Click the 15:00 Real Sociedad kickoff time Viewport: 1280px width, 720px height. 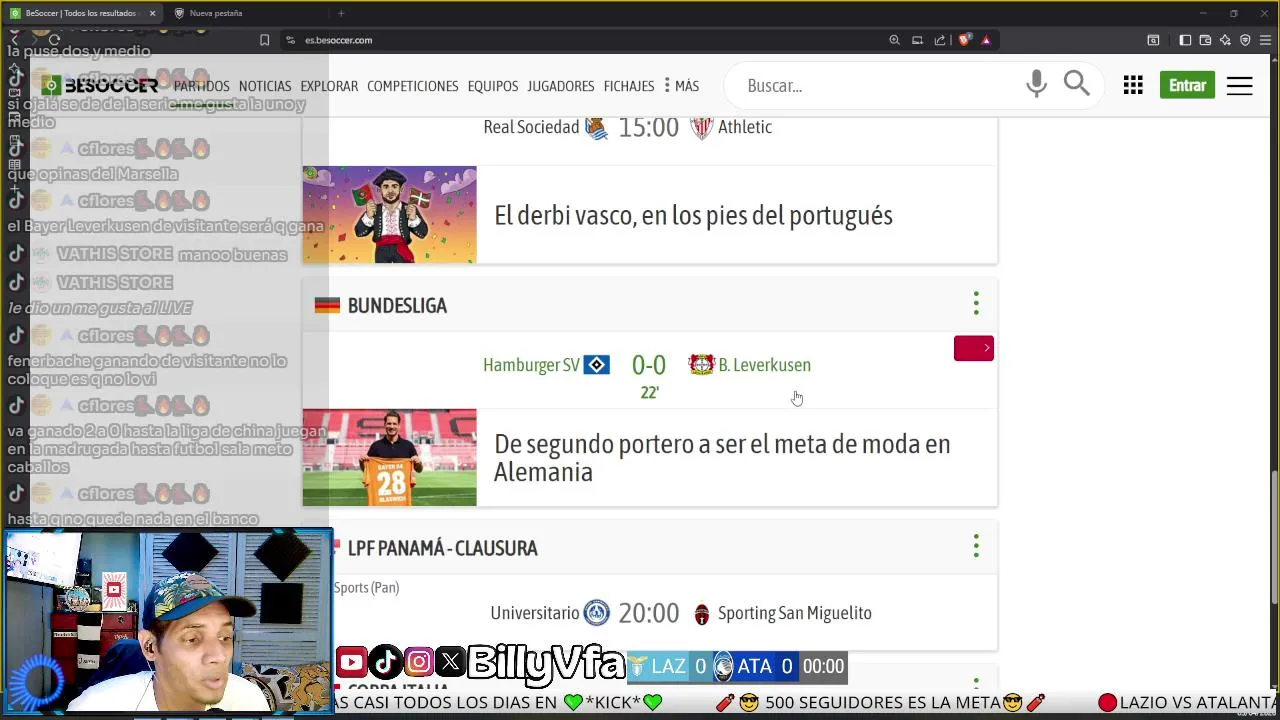pyautogui.click(x=648, y=127)
